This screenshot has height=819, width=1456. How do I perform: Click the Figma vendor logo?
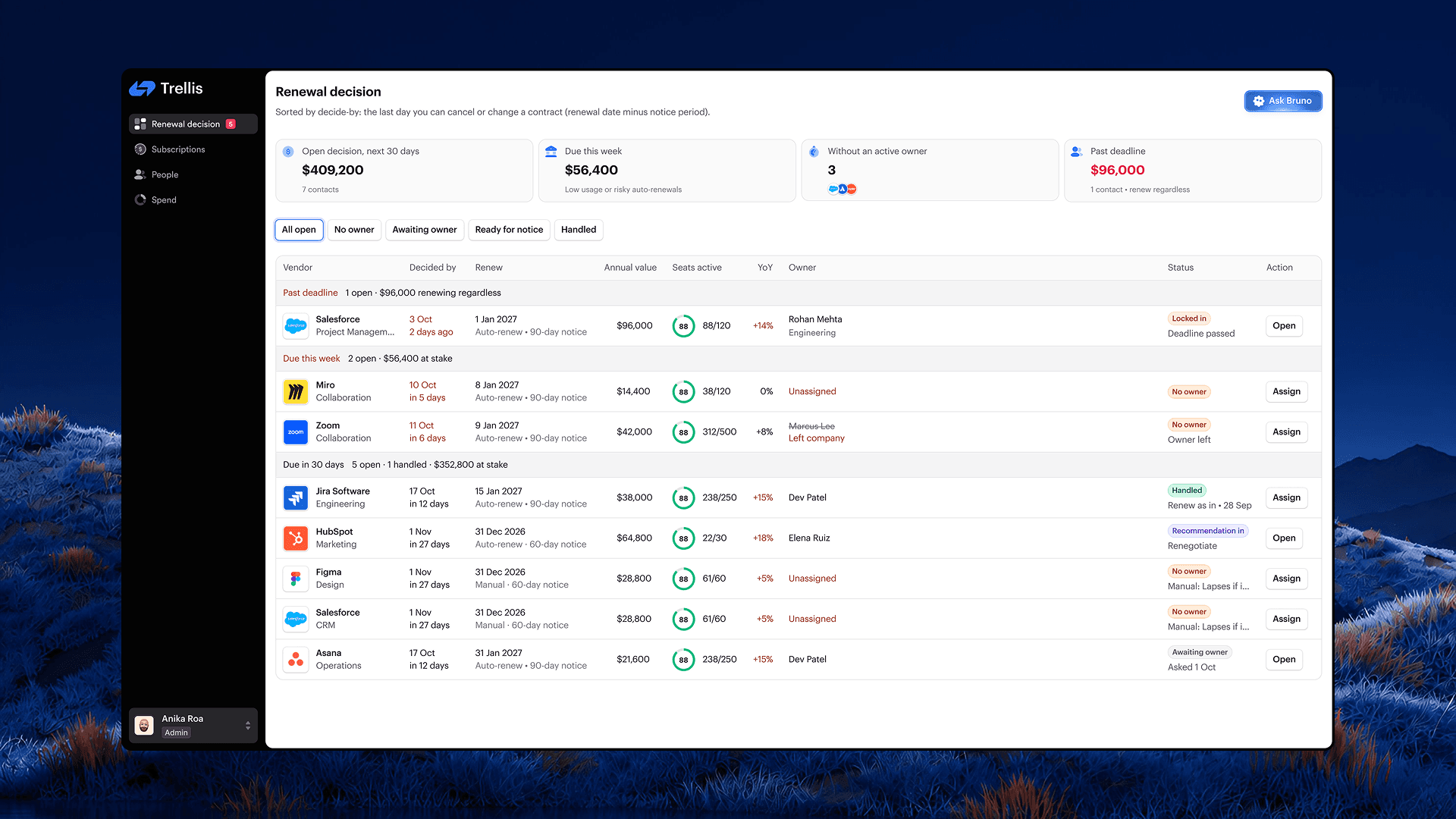(x=296, y=579)
